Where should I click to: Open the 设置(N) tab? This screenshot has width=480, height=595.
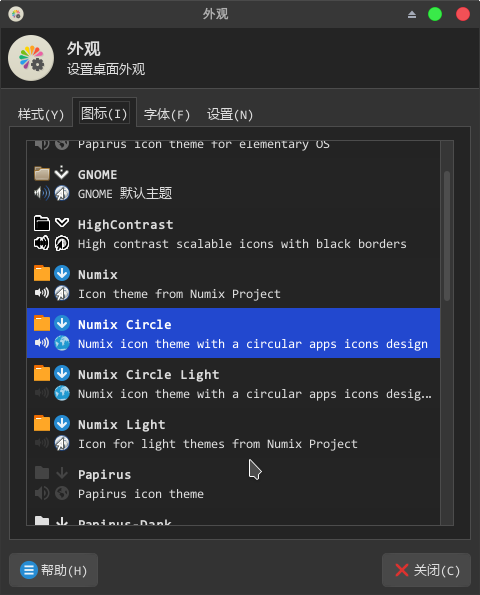[230, 114]
